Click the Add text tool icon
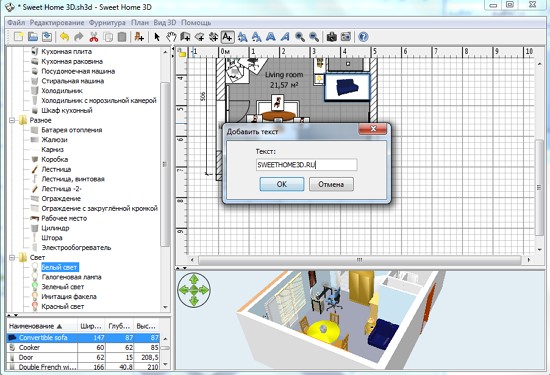 [x=227, y=37]
